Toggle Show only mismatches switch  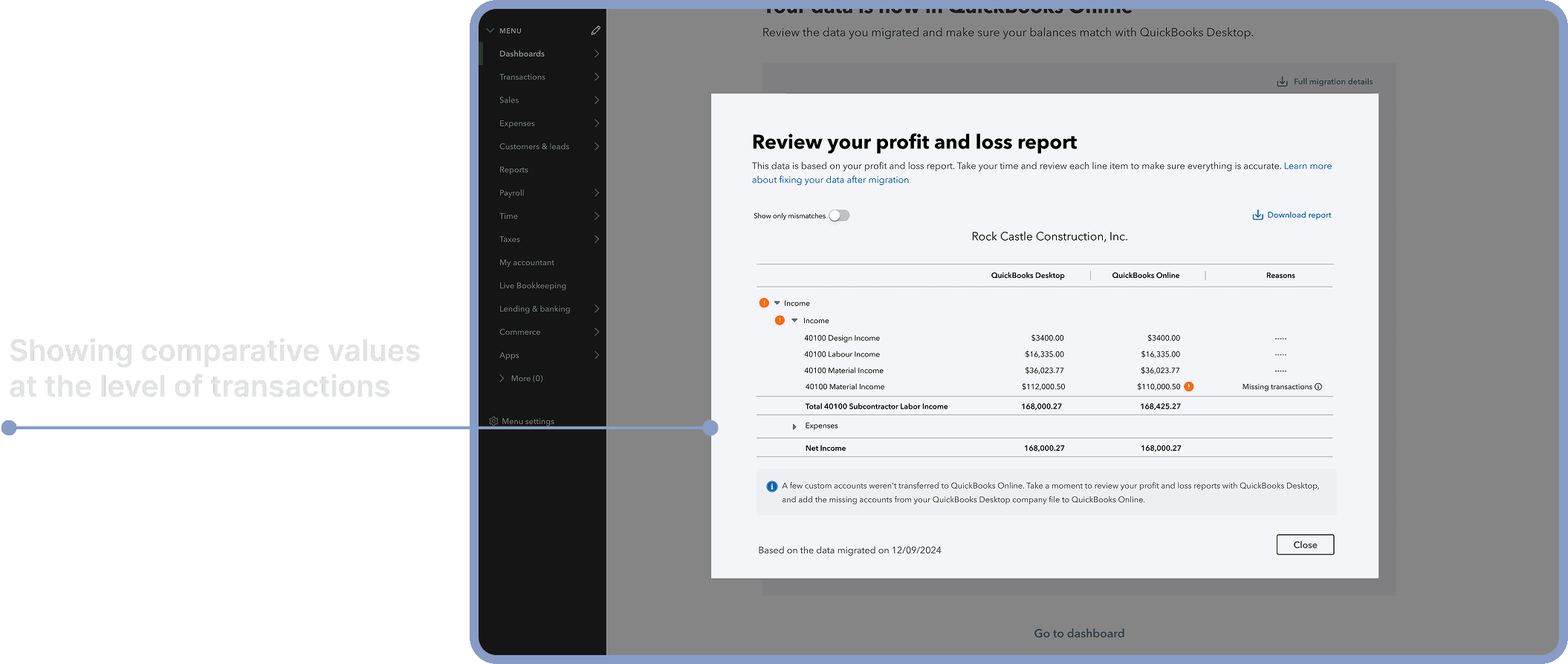839,215
